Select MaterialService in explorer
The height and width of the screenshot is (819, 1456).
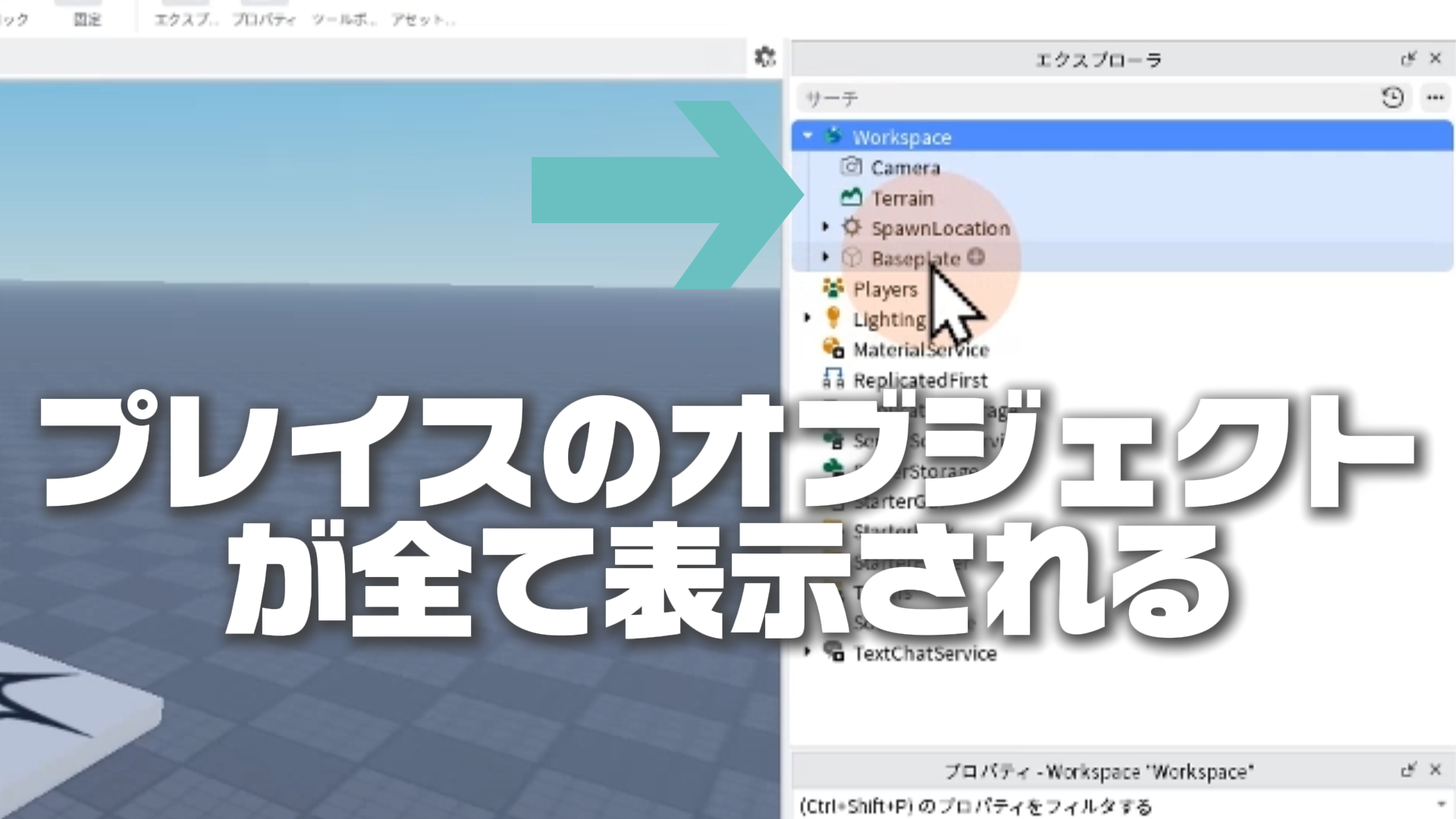[921, 350]
